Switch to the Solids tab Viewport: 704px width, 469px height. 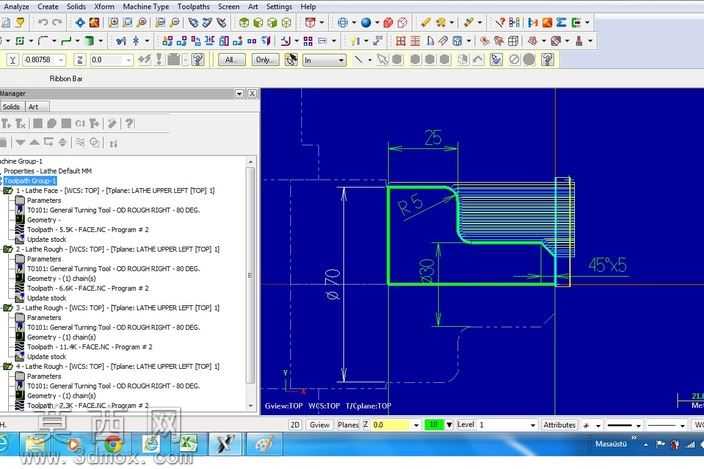pyautogui.click(x=11, y=107)
